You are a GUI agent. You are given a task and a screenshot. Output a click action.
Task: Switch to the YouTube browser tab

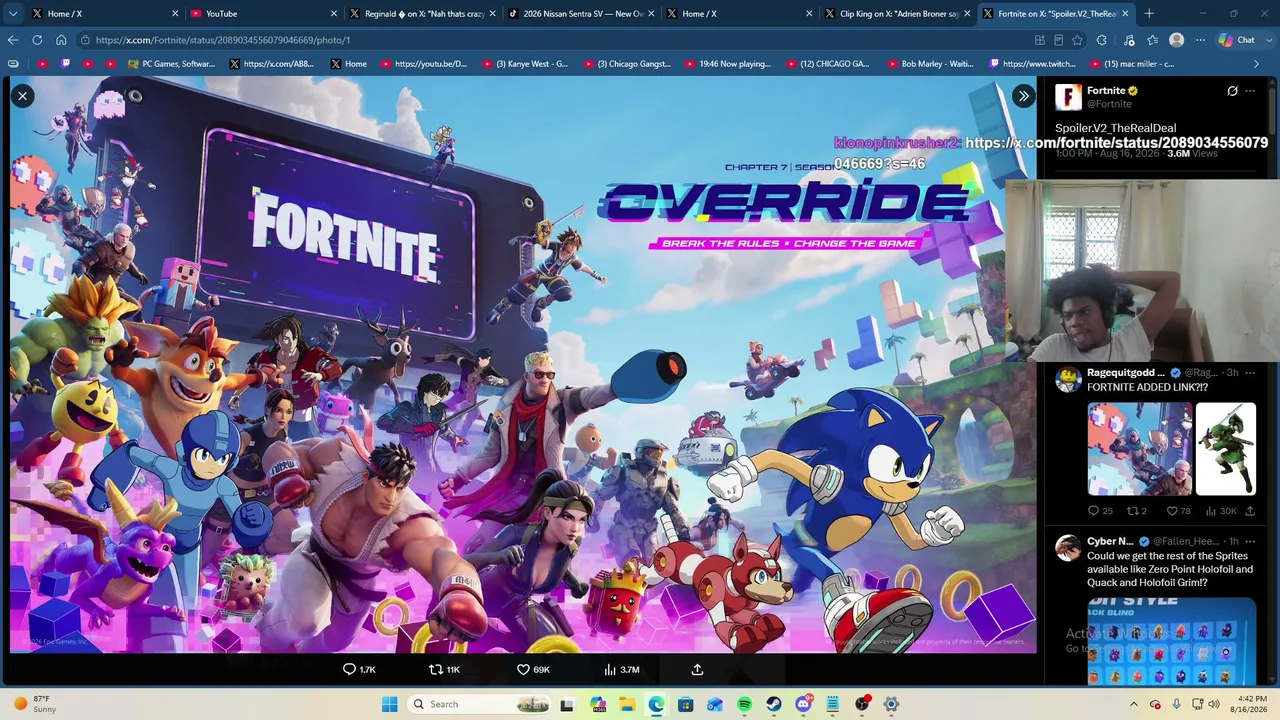coord(264,14)
